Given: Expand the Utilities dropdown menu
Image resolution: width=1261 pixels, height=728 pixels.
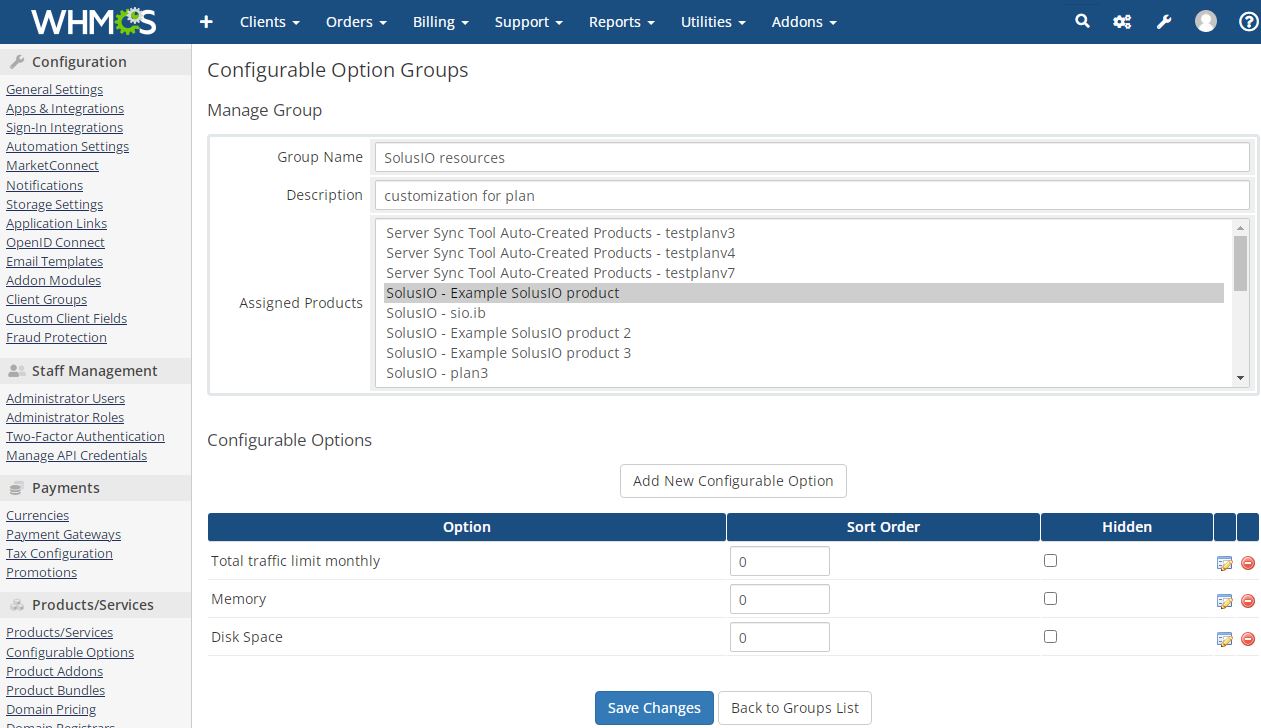Looking at the screenshot, I should click(x=713, y=21).
